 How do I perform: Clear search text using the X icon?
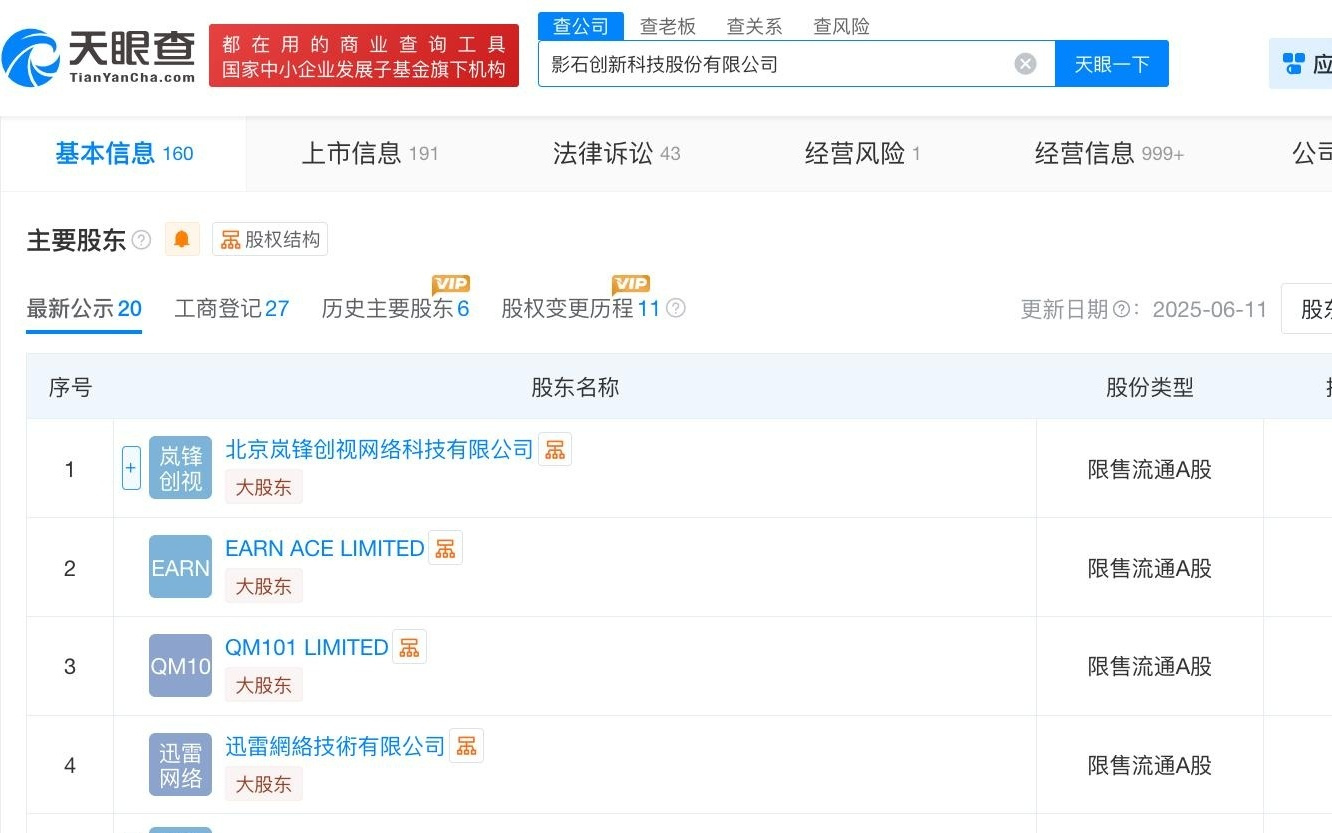[1025, 63]
